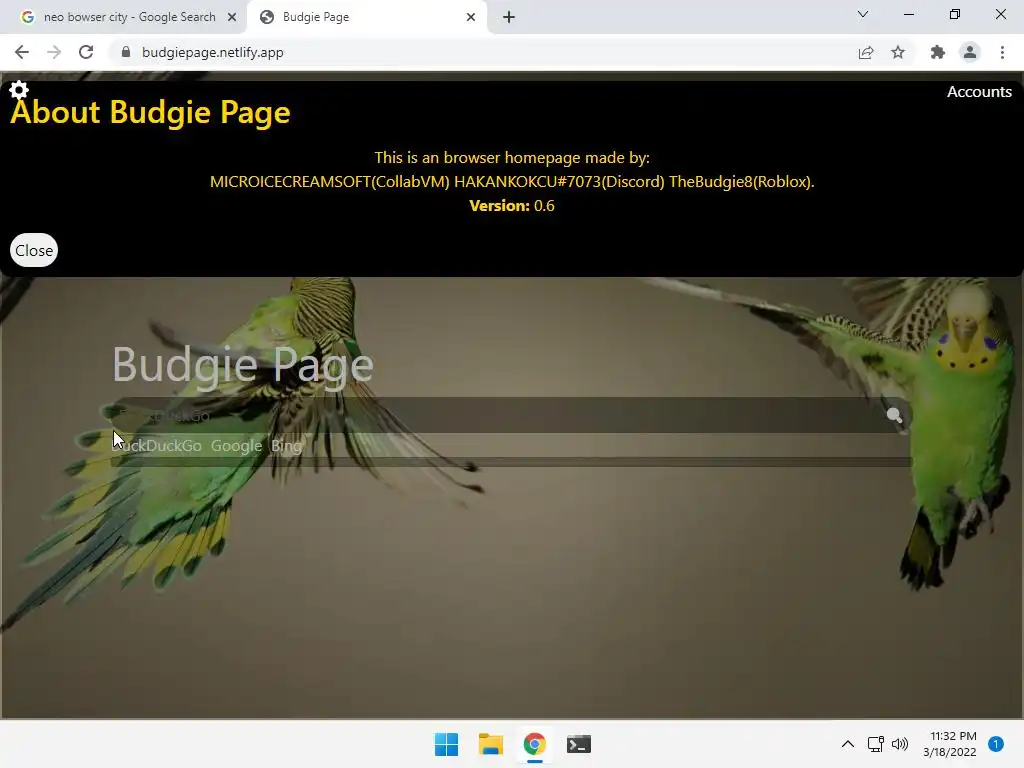This screenshot has height=768, width=1024.
Task: Click 'This is an browser homepage' text
Action: point(512,157)
